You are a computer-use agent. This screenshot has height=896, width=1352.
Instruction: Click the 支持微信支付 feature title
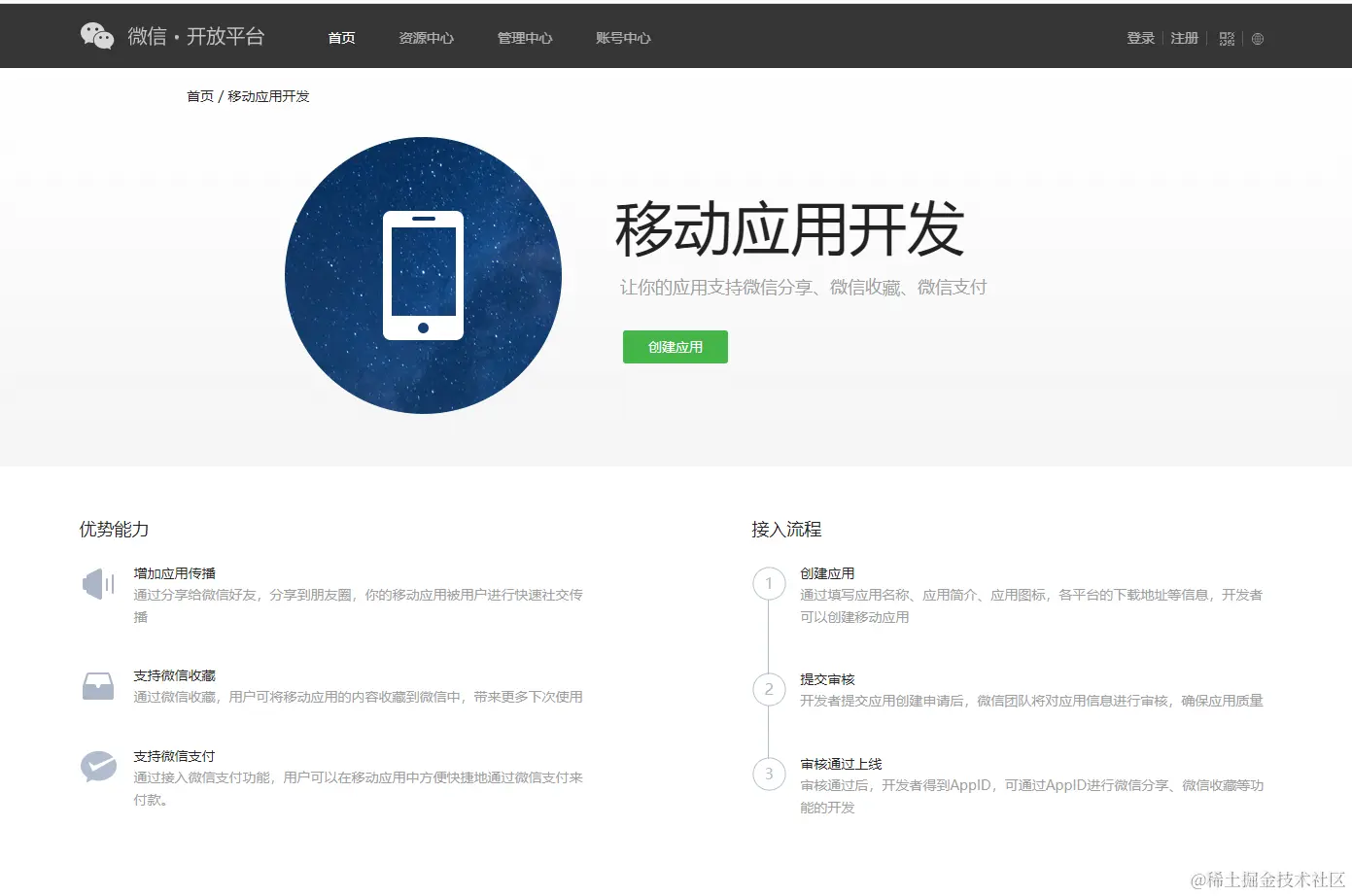(x=175, y=756)
